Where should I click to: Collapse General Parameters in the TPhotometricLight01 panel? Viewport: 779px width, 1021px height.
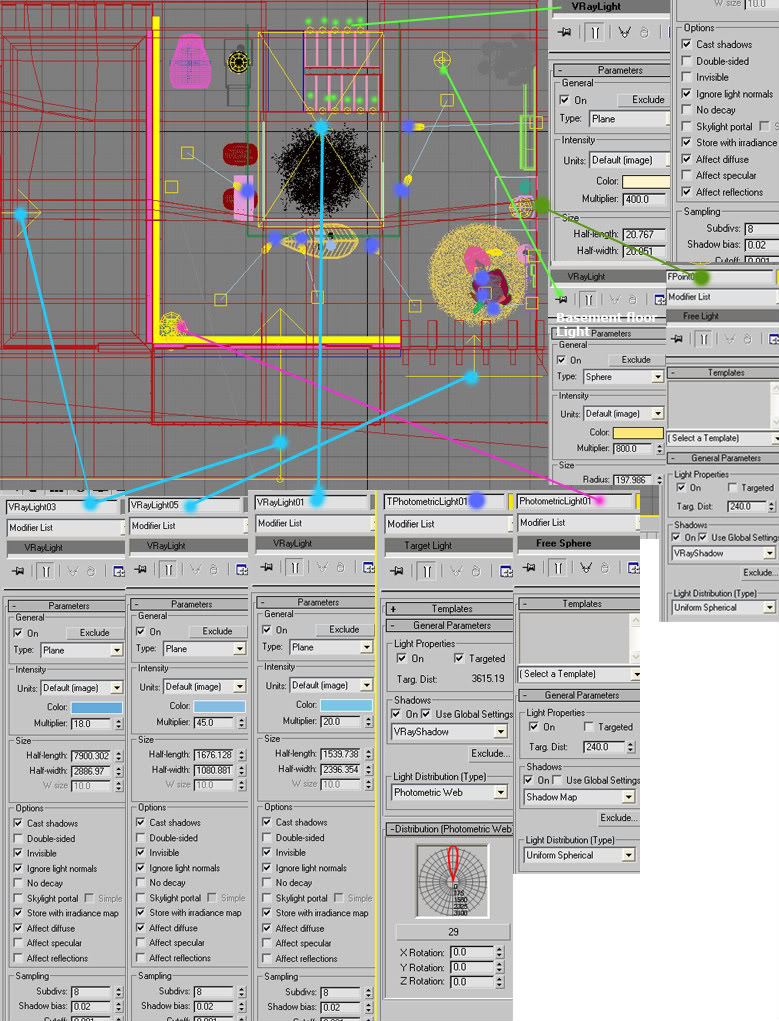pyautogui.click(x=449, y=625)
